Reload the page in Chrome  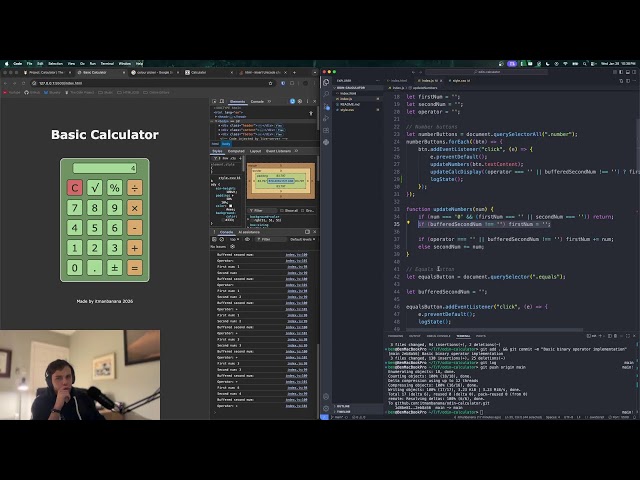point(23,83)
